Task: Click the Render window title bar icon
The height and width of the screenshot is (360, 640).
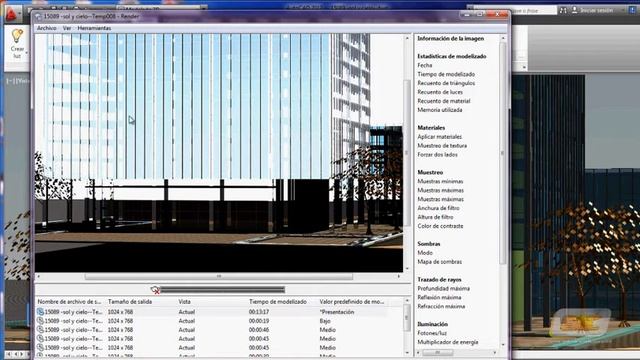Action: (38, 16)
